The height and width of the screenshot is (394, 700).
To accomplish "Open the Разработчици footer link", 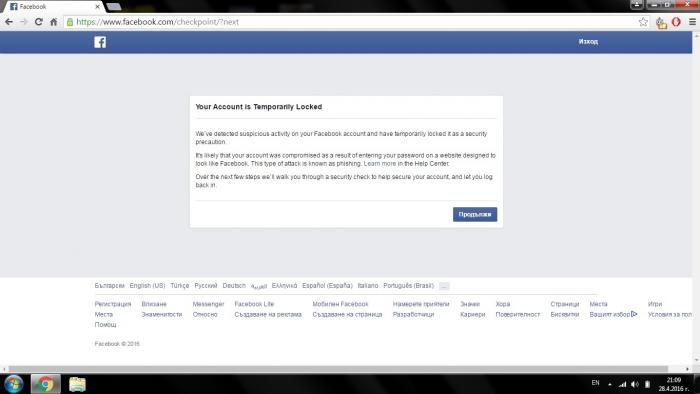I will point(413,315).
